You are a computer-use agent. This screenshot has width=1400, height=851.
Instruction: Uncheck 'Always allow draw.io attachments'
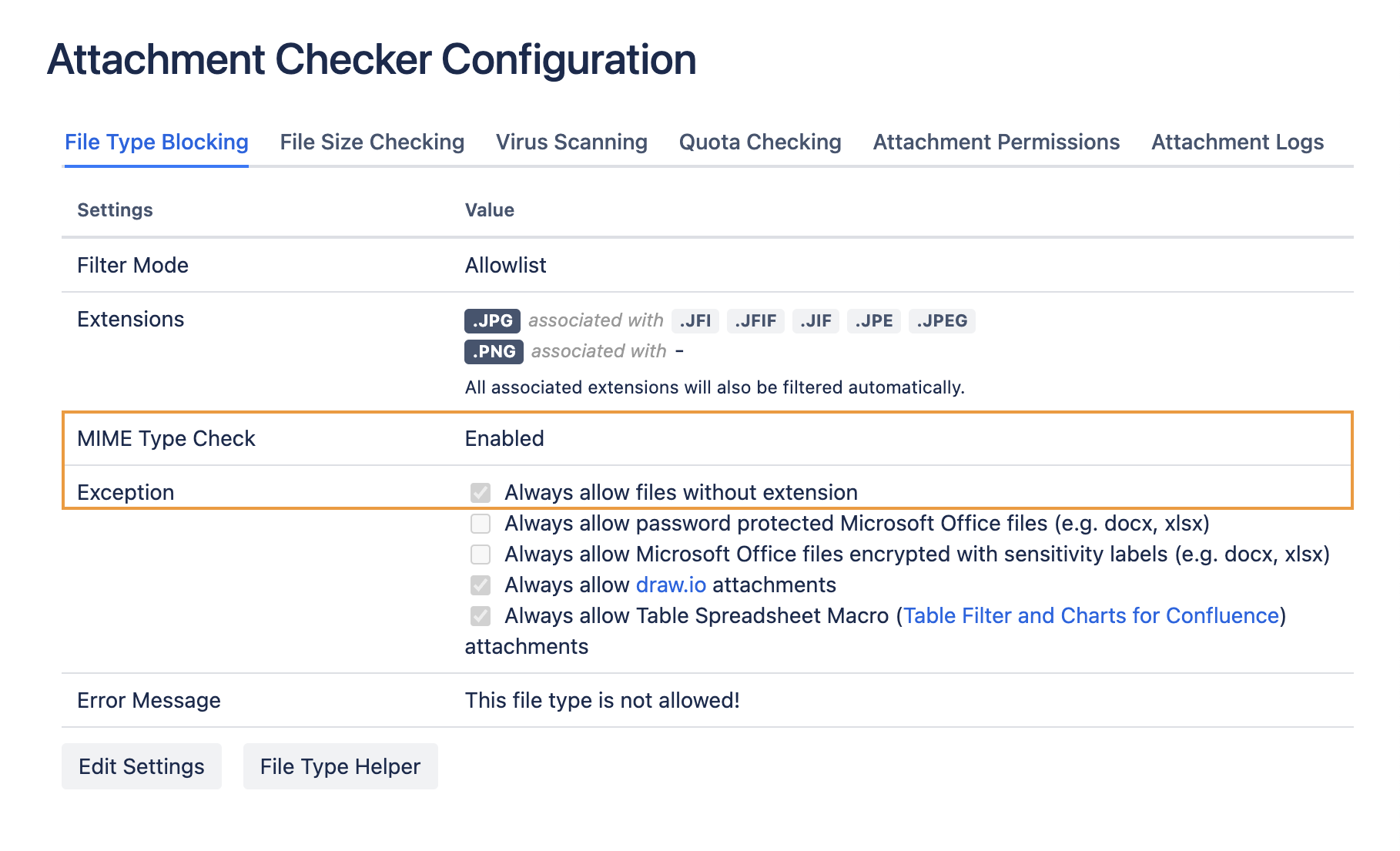pos(480,585)
